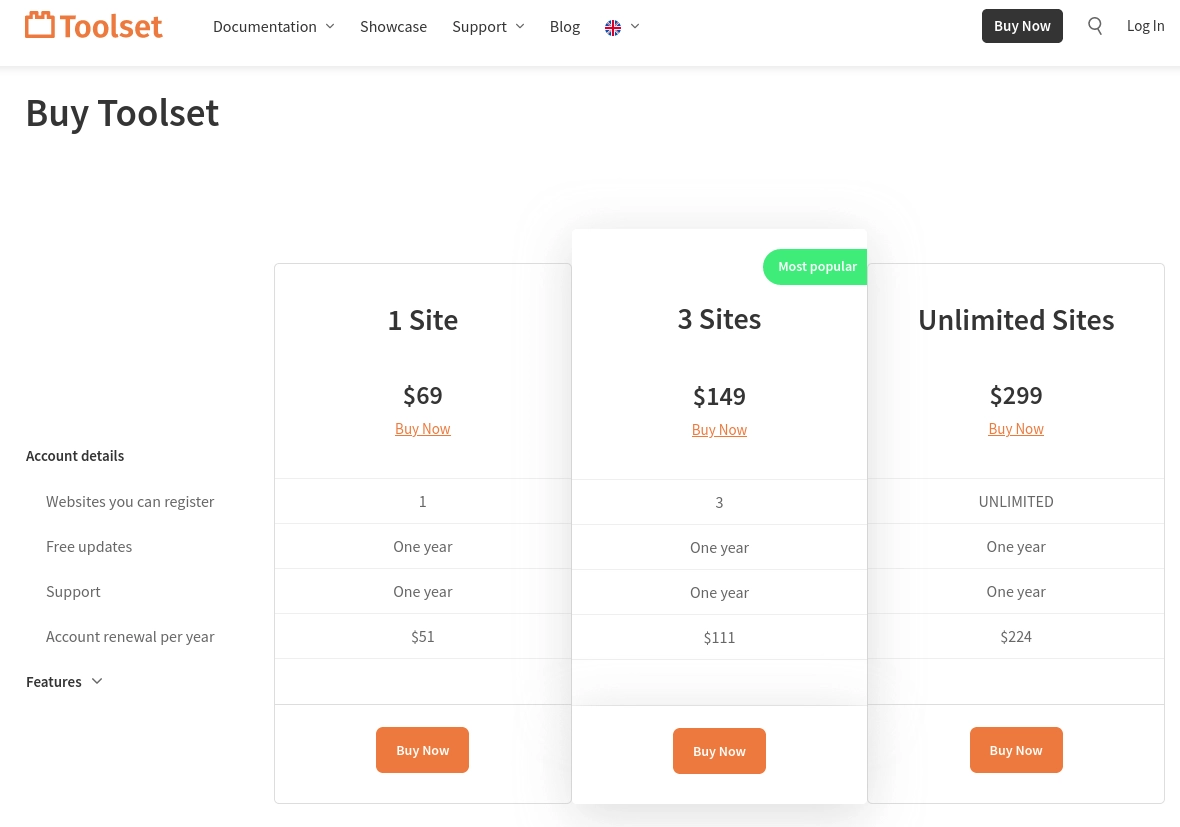Screen dimensions: 1180x827
Task: Click the Features chevron icon
Action: click(96, 681)
